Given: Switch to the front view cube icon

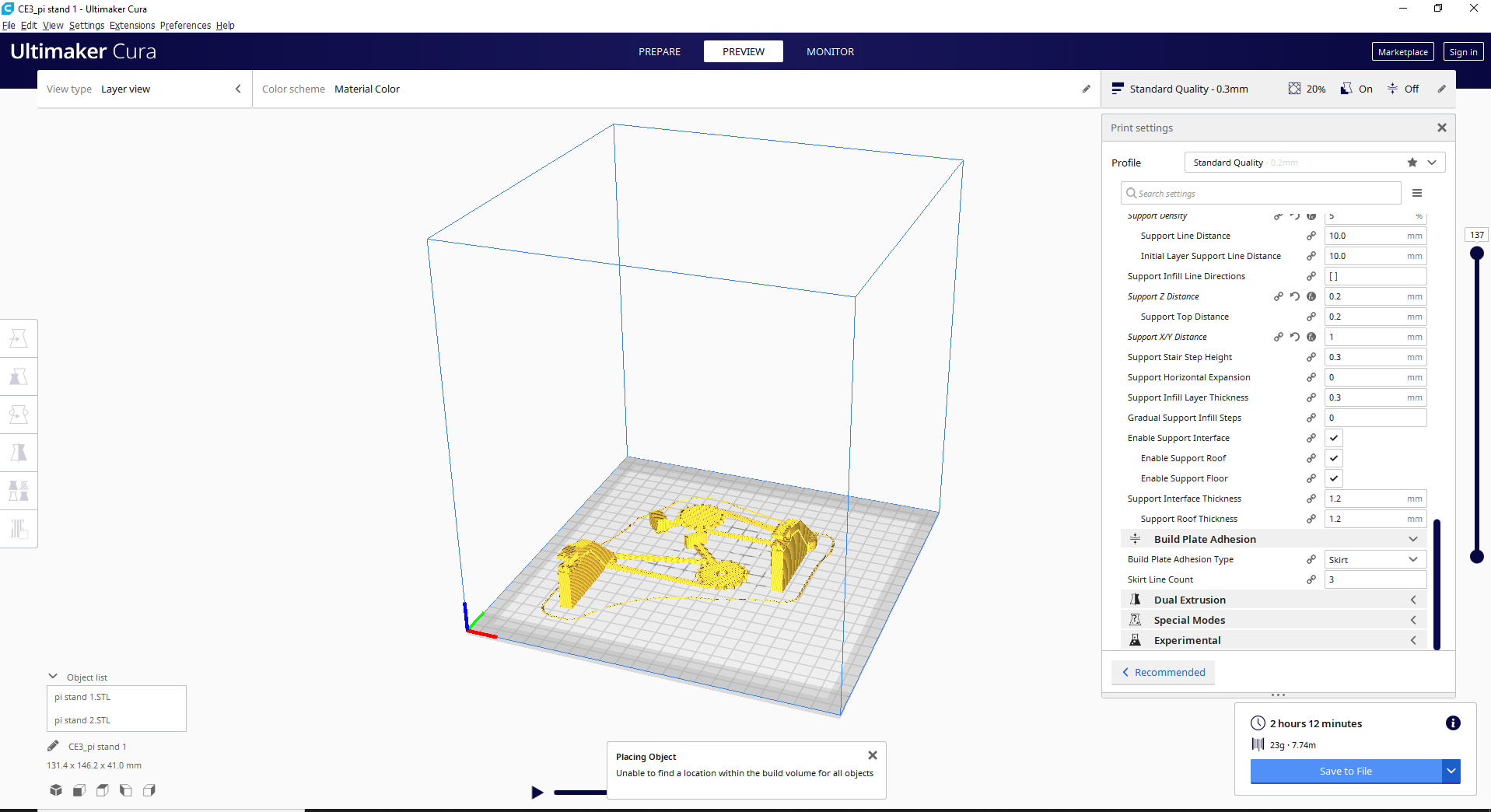Looking at the screenshot, I should click(79, 790).
